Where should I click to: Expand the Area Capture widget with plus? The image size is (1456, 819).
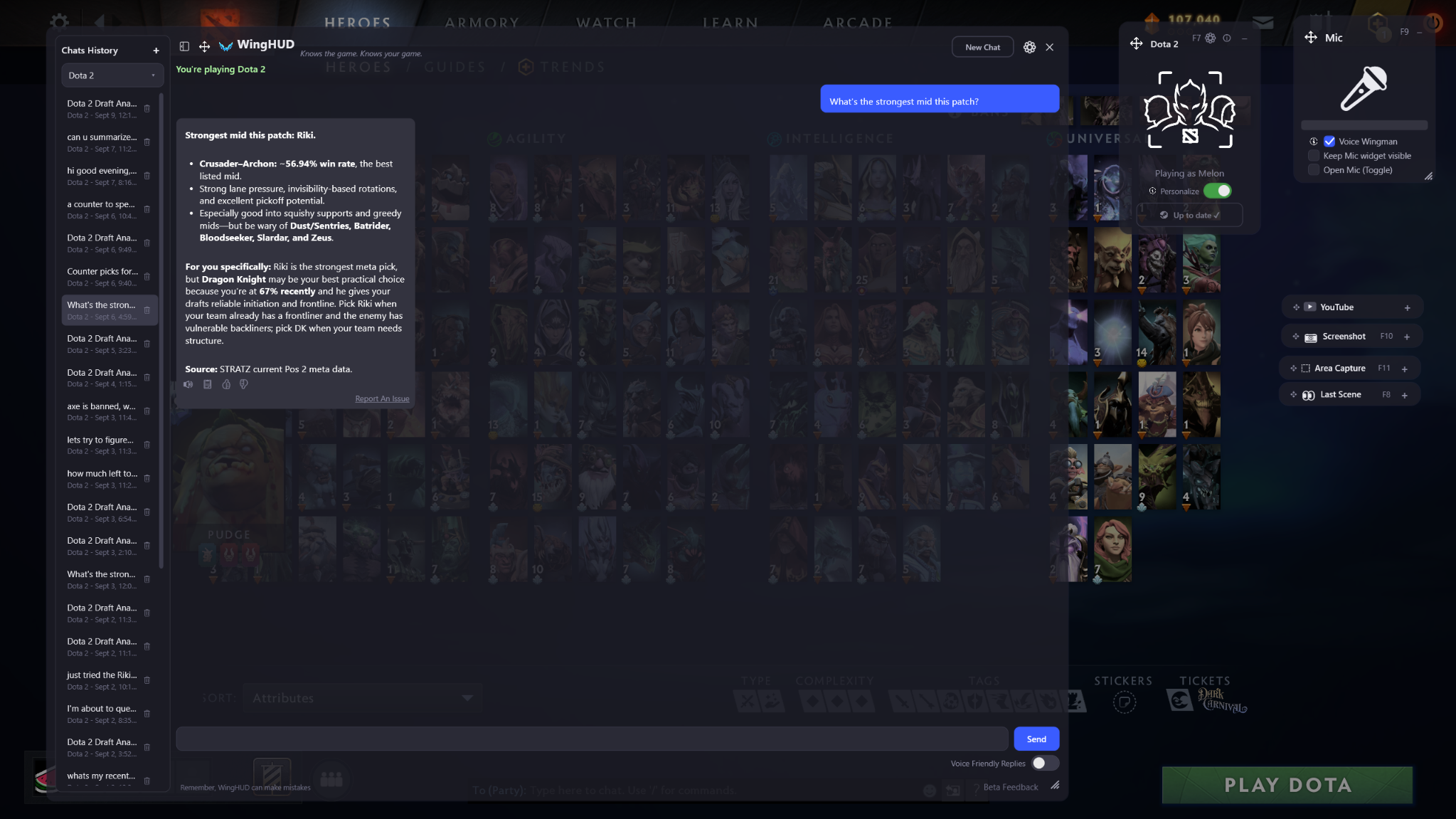pos(1405,369)
